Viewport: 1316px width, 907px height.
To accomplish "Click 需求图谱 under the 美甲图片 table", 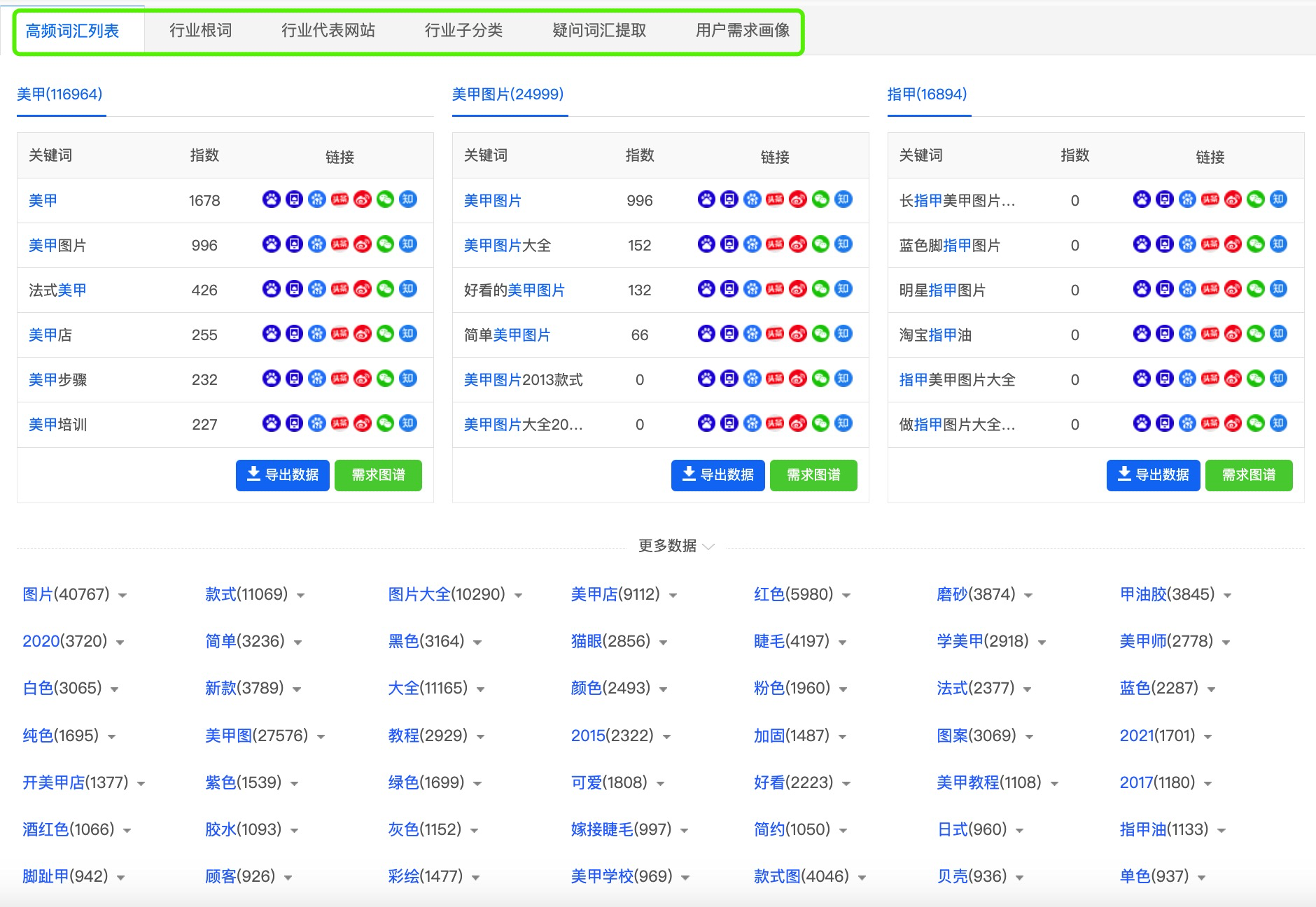I will click(813, 475).
